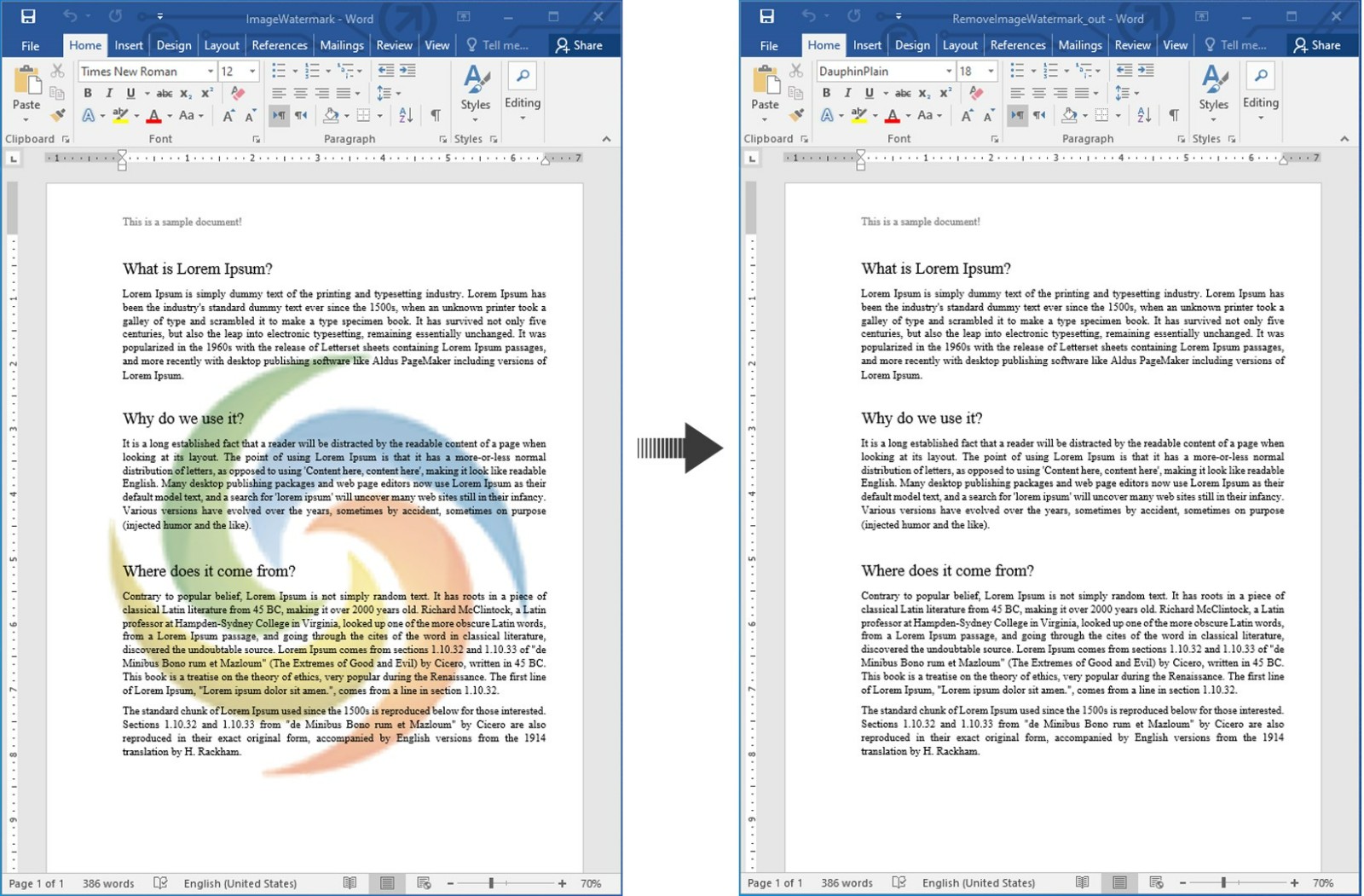Toggle Italic in the RemoveImageWatermark_out window
The height and width of the screenshot is (896, 1364).
click(x=847, y=93)
